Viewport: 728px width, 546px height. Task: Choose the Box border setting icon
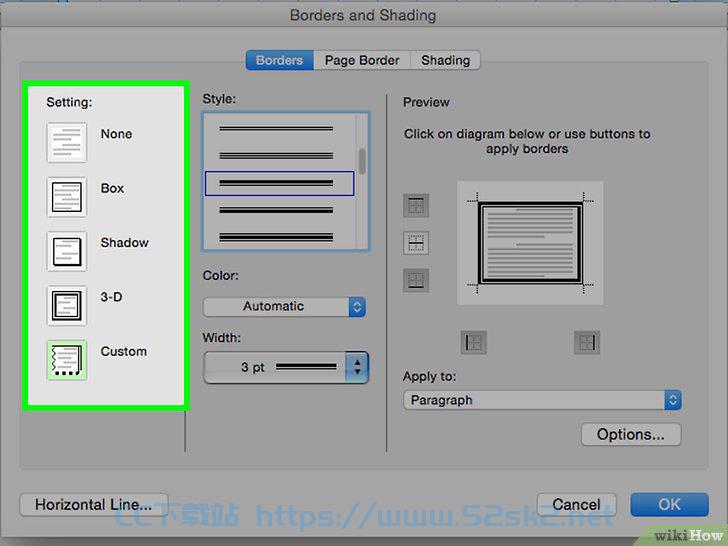pos(66,197)
